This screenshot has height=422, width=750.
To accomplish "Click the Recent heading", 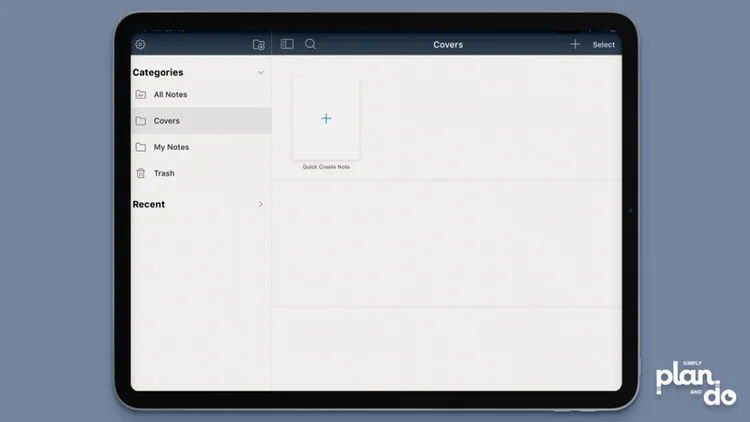I will 149,204.
